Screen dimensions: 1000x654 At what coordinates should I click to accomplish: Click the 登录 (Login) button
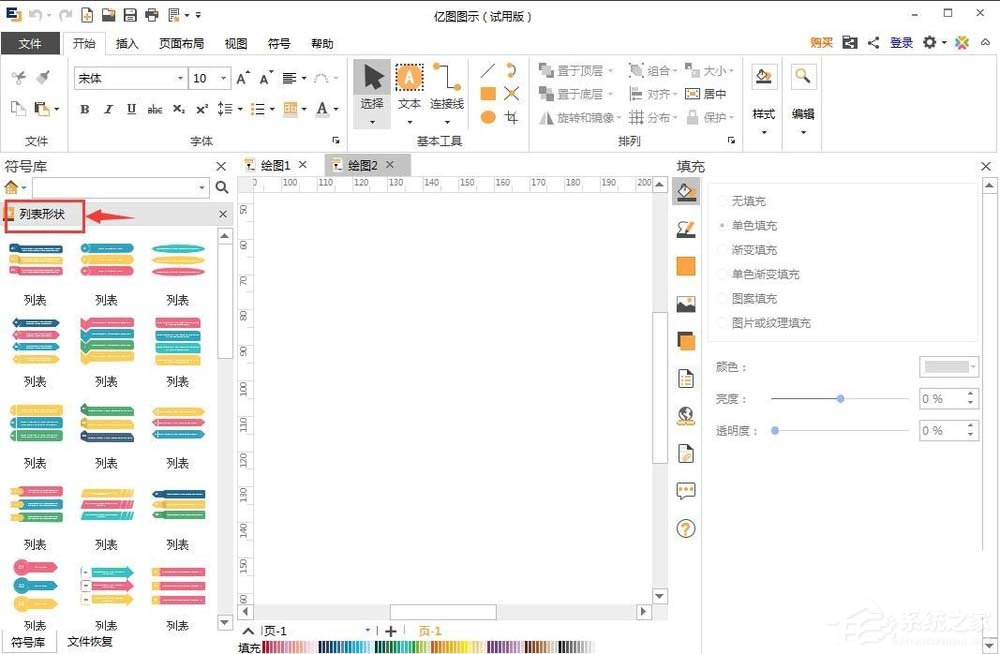click(901, 43)
